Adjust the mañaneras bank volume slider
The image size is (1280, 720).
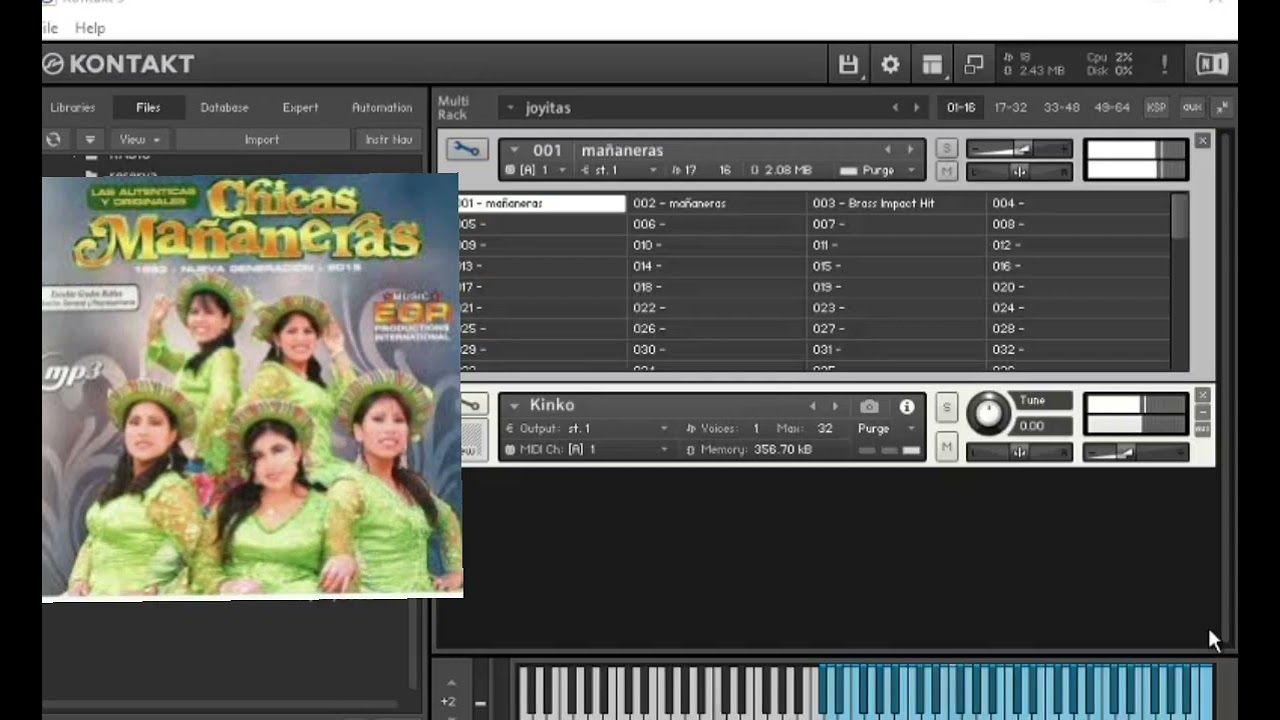tap(1019, 149)
